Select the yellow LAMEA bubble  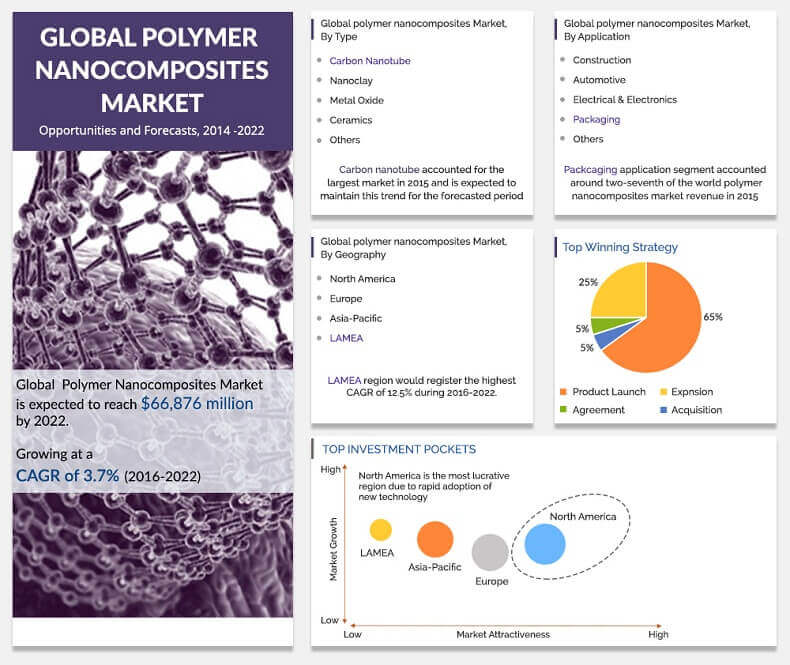tap(380, 530)
